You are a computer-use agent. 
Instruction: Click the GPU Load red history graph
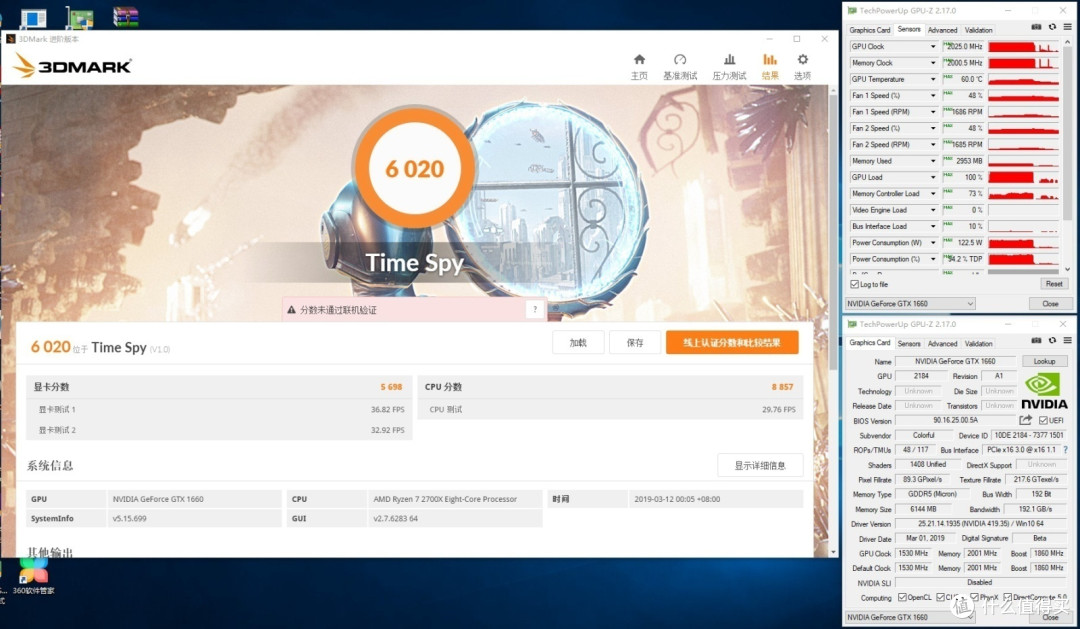1023,178
